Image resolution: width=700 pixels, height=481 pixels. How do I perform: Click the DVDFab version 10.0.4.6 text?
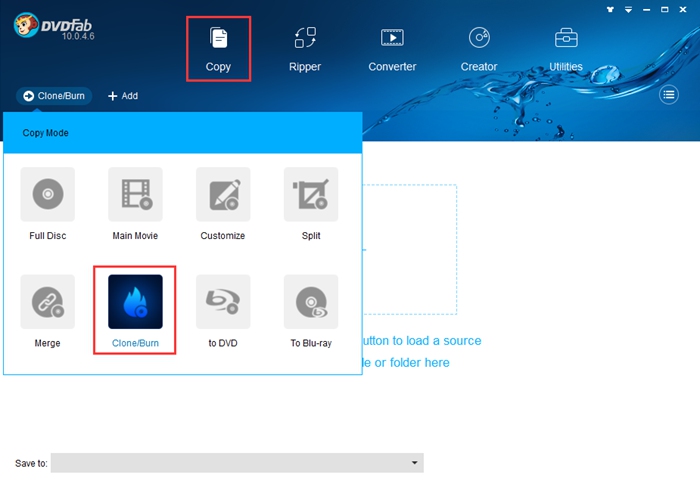pyautogui.click(x=78, y=36)
